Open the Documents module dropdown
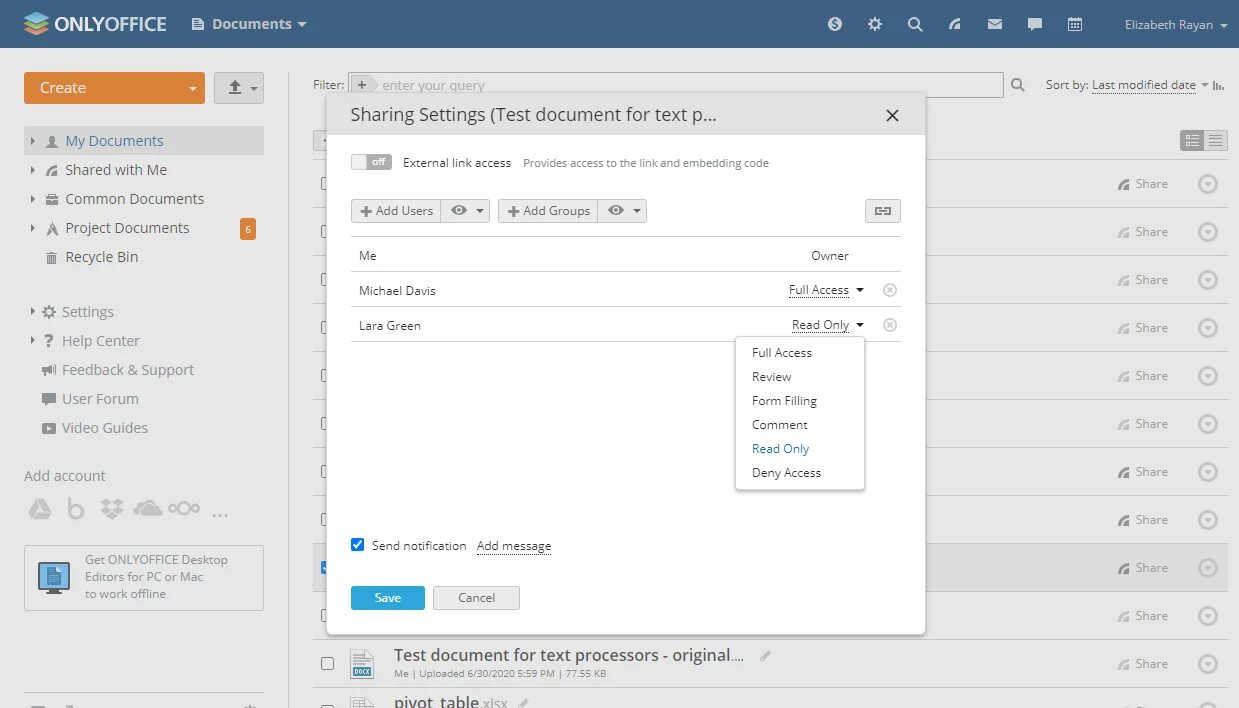 (x=251, y=24)
